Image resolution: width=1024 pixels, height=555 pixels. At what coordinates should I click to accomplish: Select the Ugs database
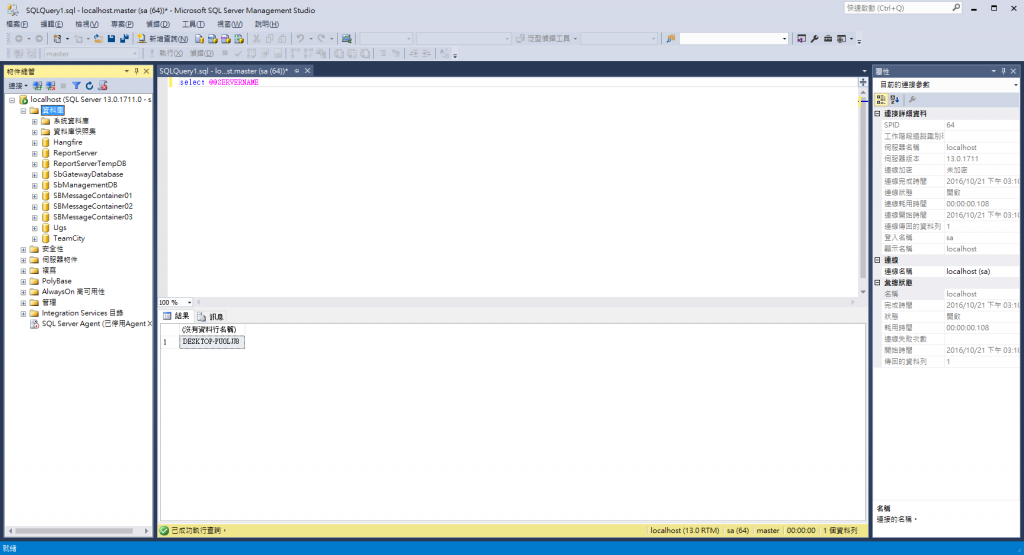tap(59, 228)
